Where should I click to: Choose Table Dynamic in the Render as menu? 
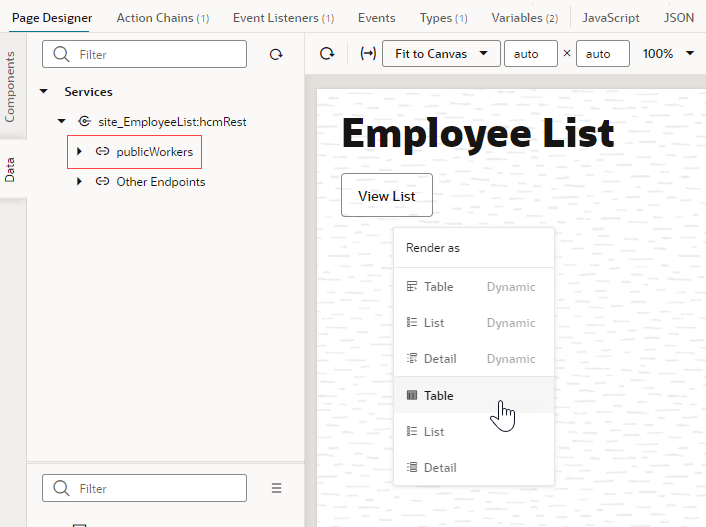pos(474,286)
